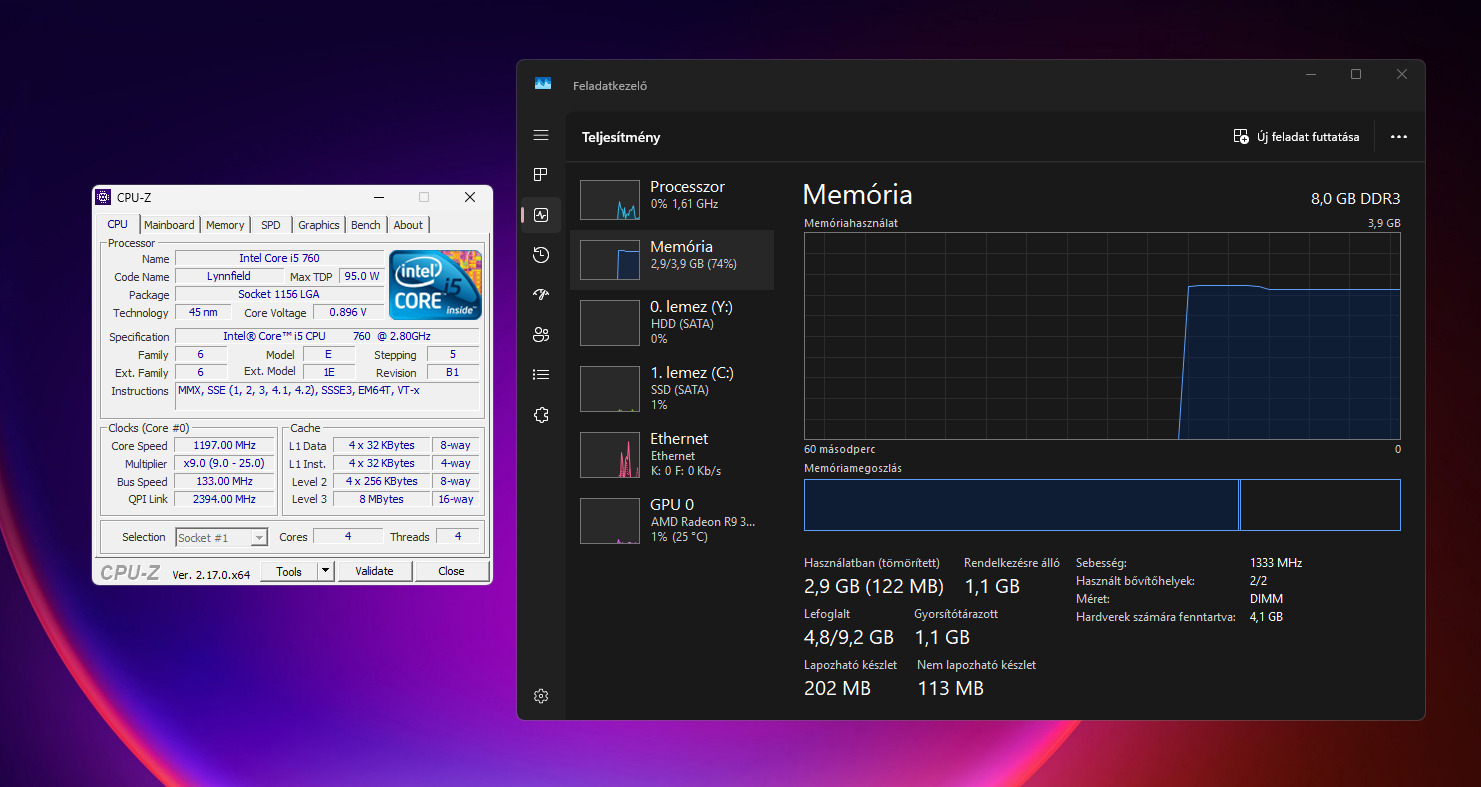Image resolution: width=1481 pixels, height=787 pixels.
Task: Click the CPU-Z title bar application icon
Action: 103,197
